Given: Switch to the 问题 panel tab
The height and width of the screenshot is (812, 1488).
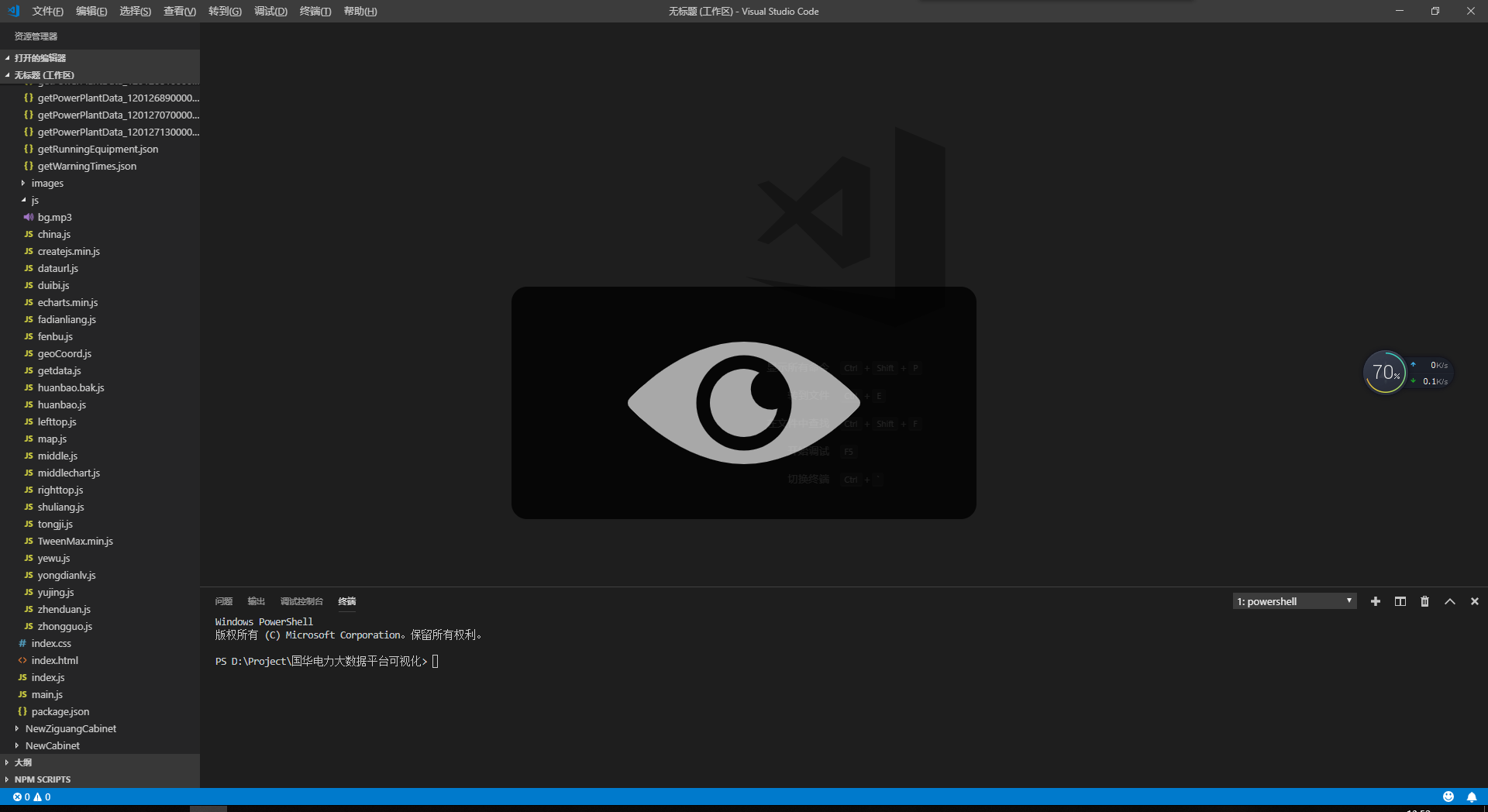Looking at the screenshot, I should click(x=224, y=601).
